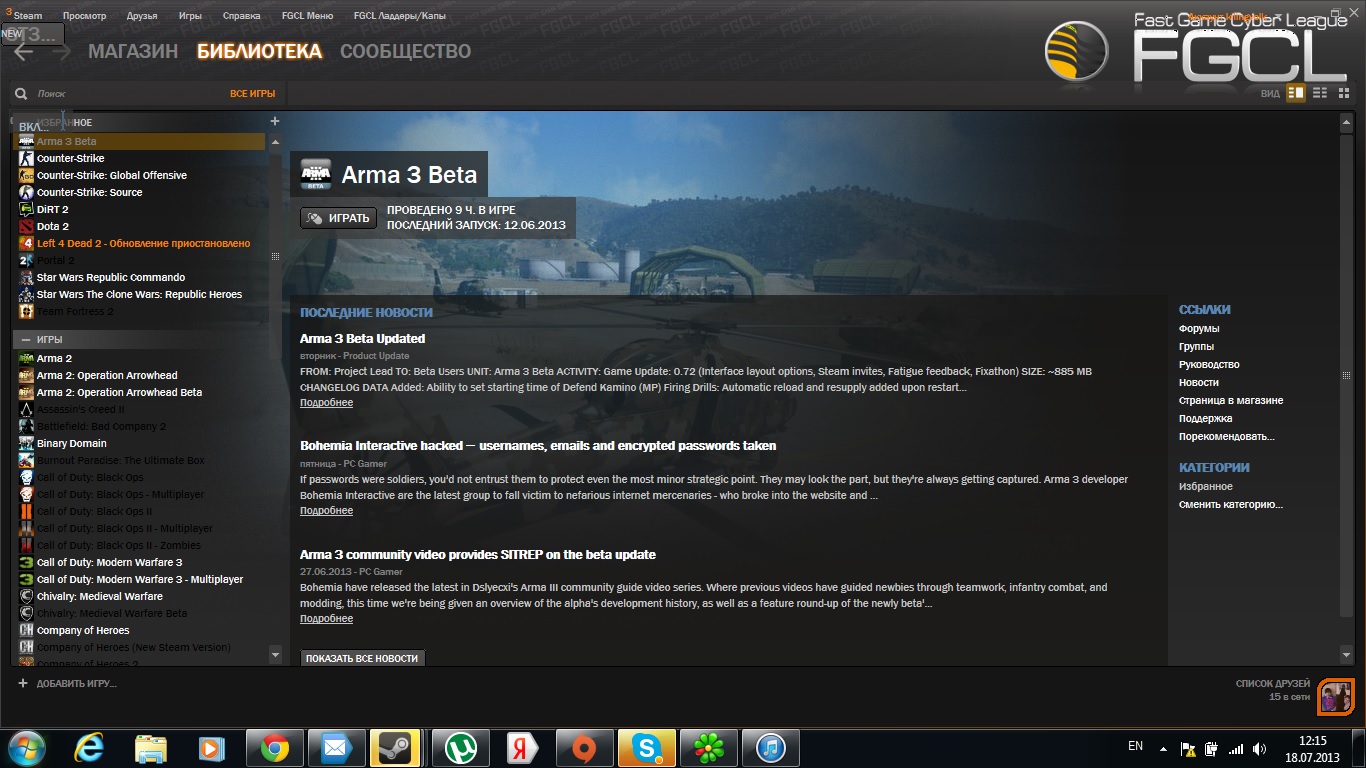
Task: Add a category with favorites plus button
Action: point(275,121)
